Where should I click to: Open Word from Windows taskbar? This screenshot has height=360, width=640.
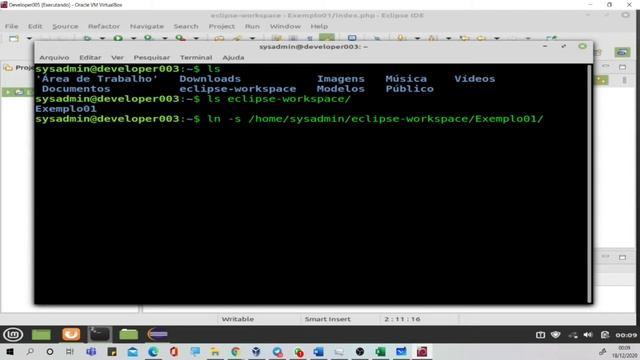[318, 351]
